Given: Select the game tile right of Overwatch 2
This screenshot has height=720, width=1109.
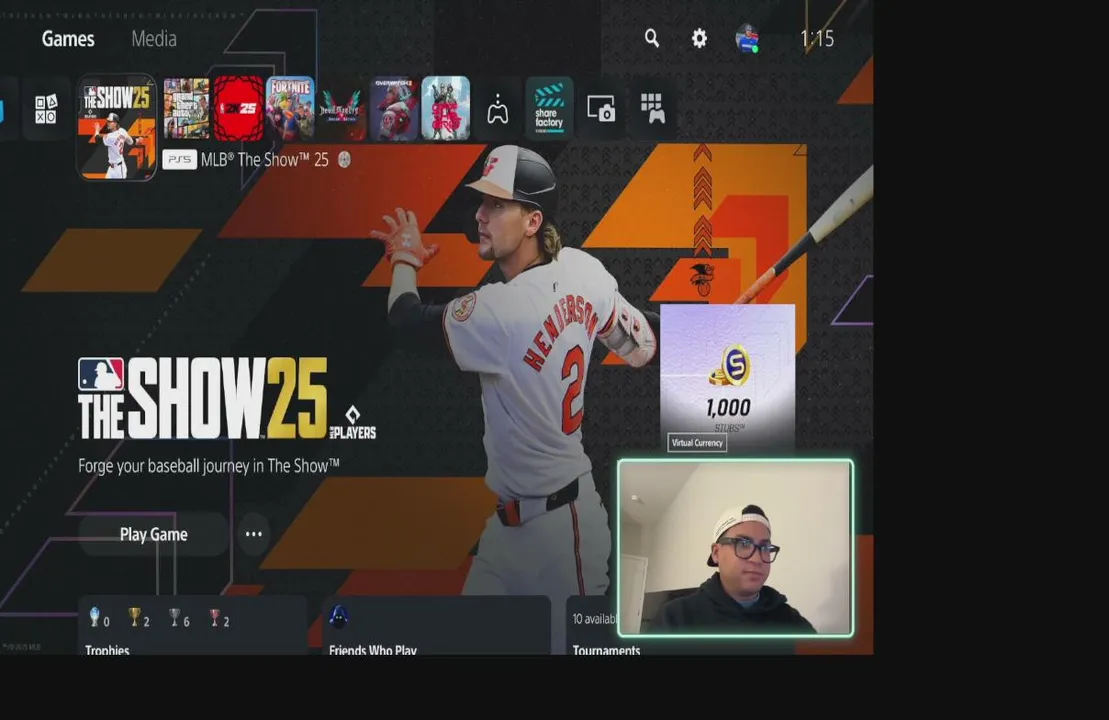Looking at the screenshot, I should 446,108.
